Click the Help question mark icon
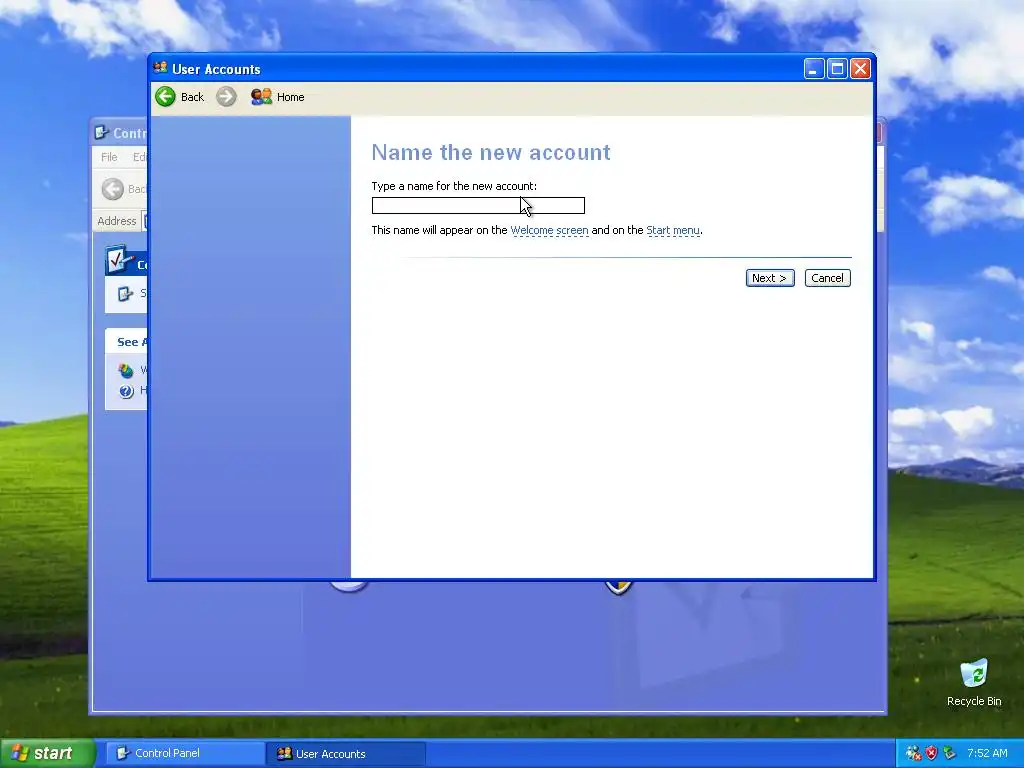Screen dimensions: 1024x768 [x=126, y=391]
